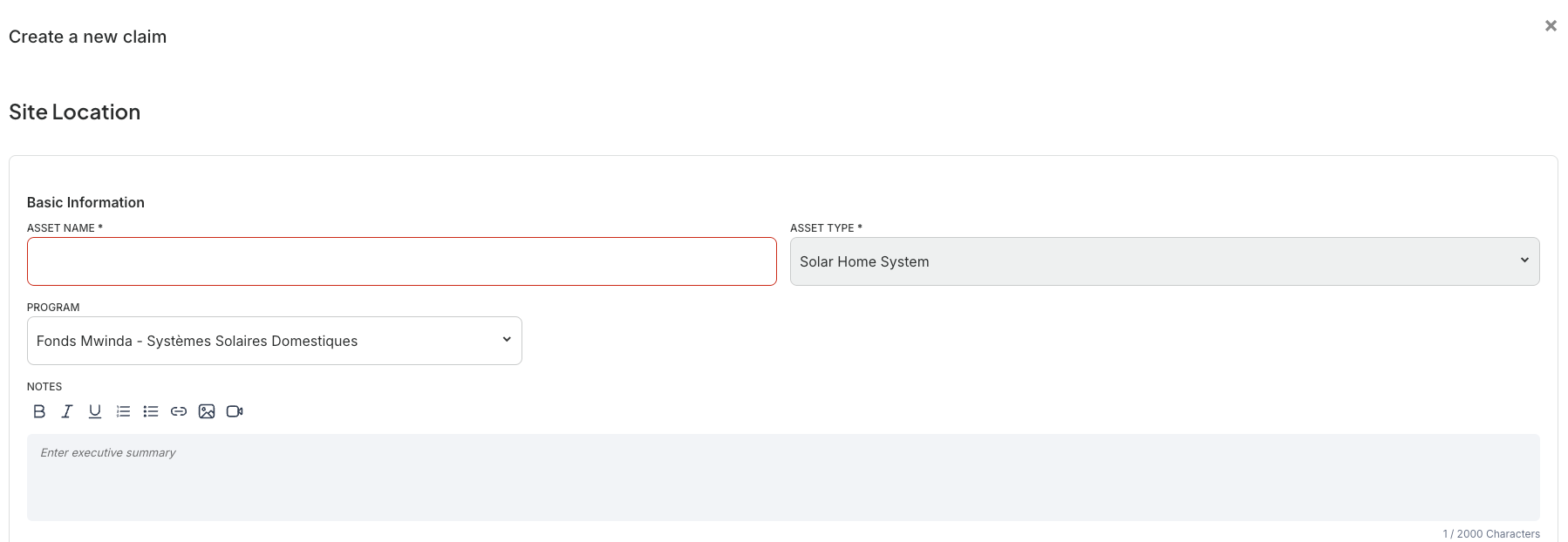Viewport: 1568px width, 542px height.
Task: Click the NOTES label above toolbar
Action: (x=44, y=387)
